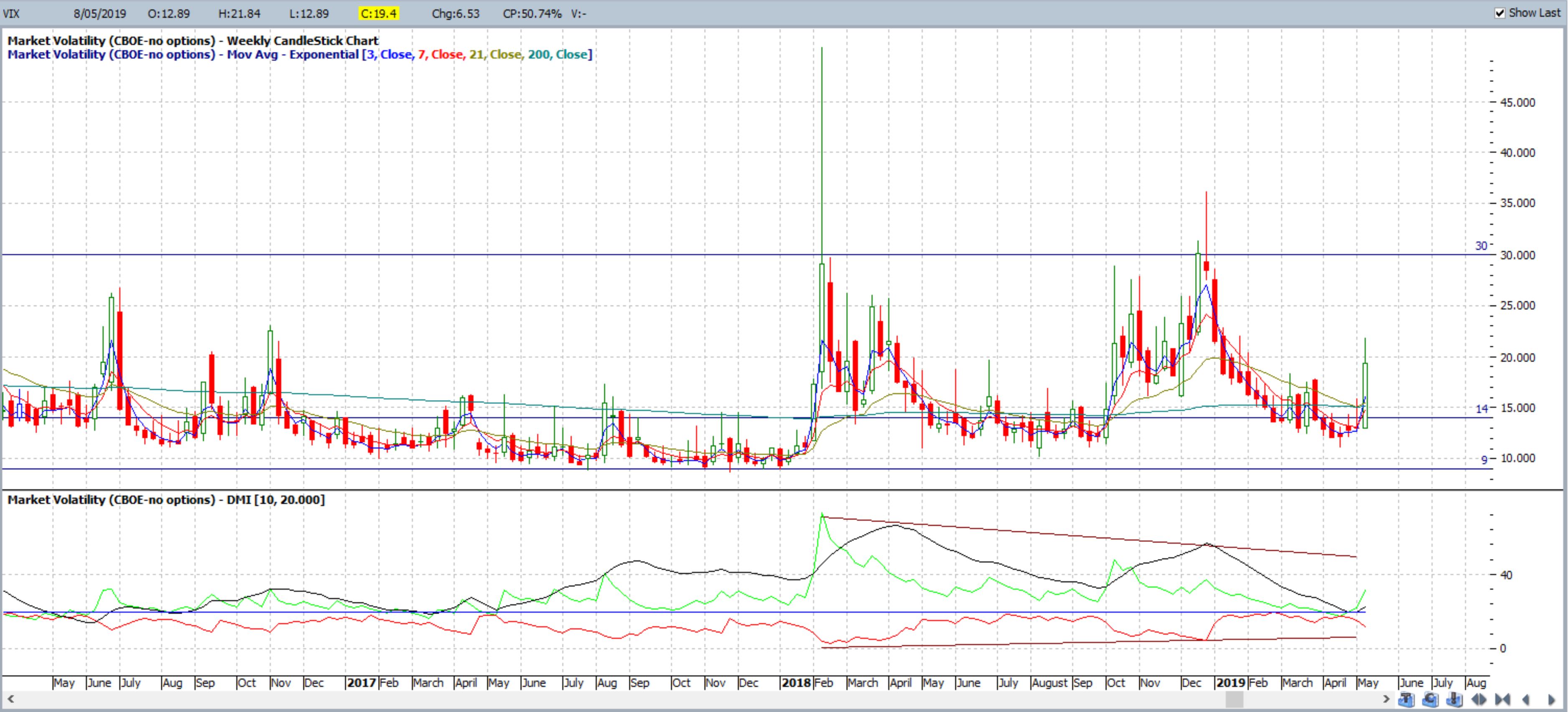This screenshot has width=1568, height=712.
Task: Click the 'T' chart tool icon
Action: click(1407, 699)
